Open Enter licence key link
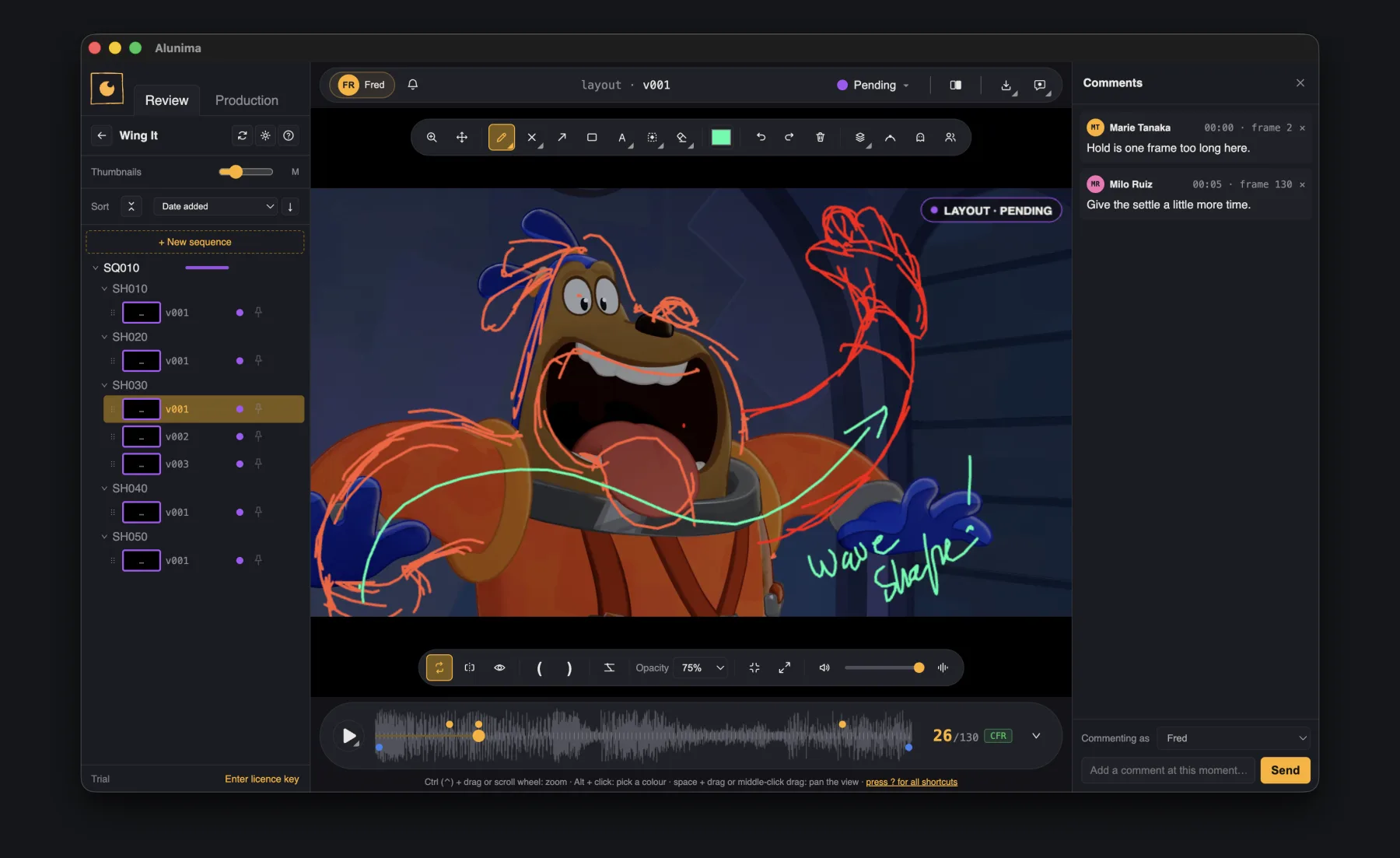1400x858 pixels. [262, 779]
